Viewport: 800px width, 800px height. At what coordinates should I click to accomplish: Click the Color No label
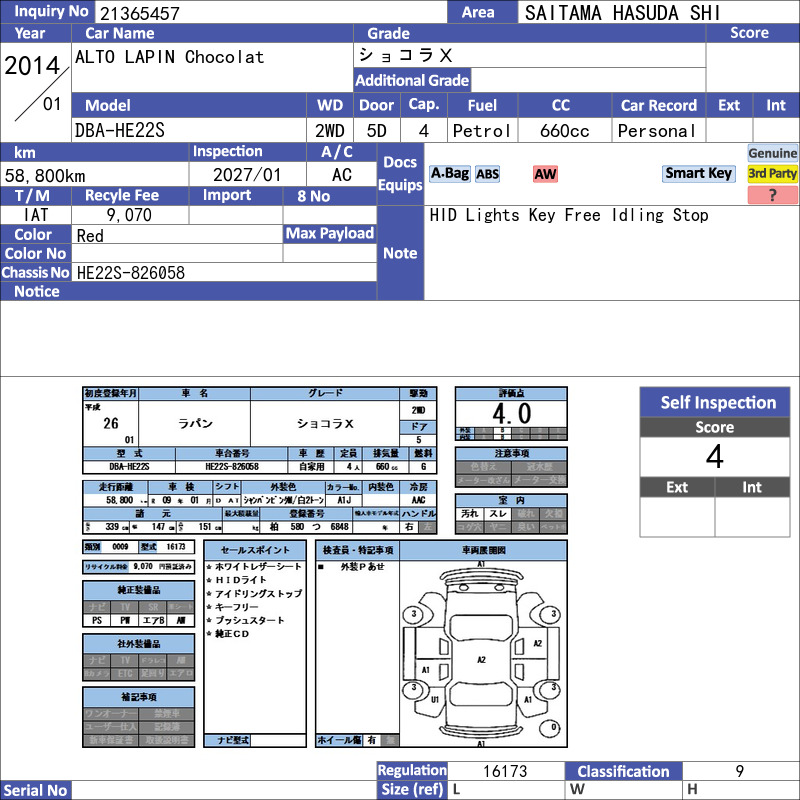[35, 254]
